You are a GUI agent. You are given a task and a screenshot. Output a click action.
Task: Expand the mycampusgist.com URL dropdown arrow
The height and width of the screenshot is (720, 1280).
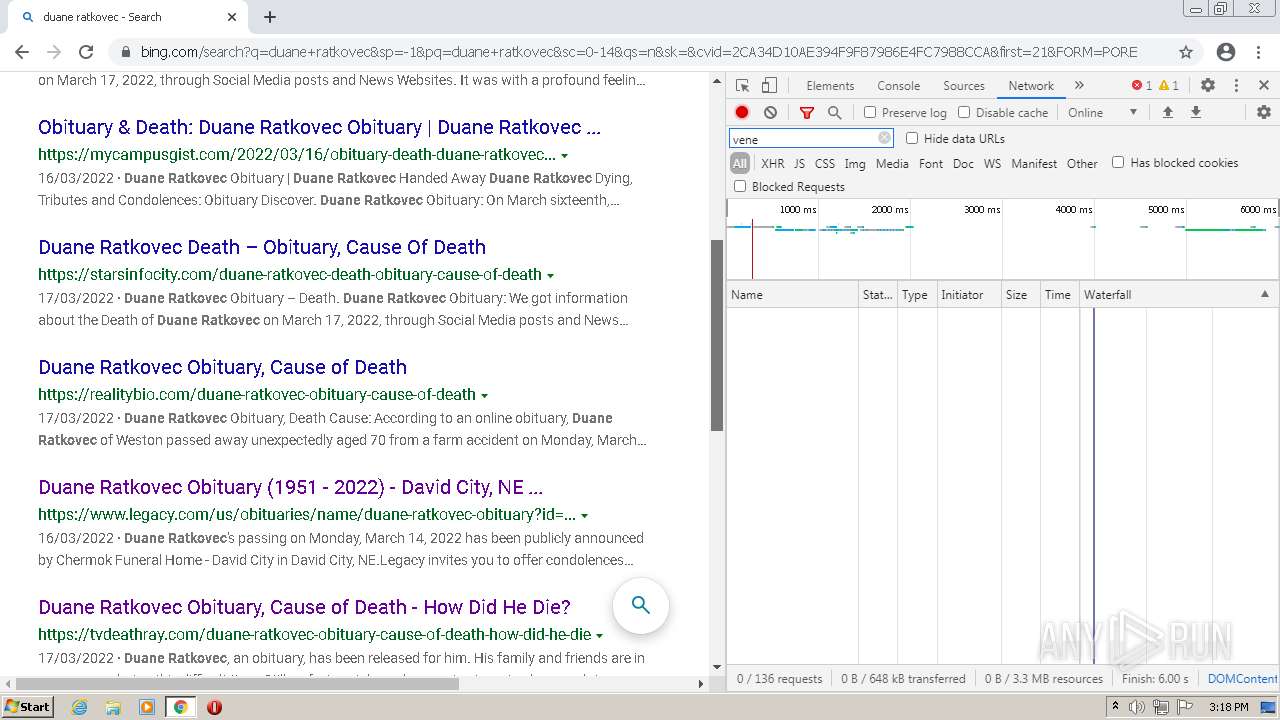click(565, 156)
